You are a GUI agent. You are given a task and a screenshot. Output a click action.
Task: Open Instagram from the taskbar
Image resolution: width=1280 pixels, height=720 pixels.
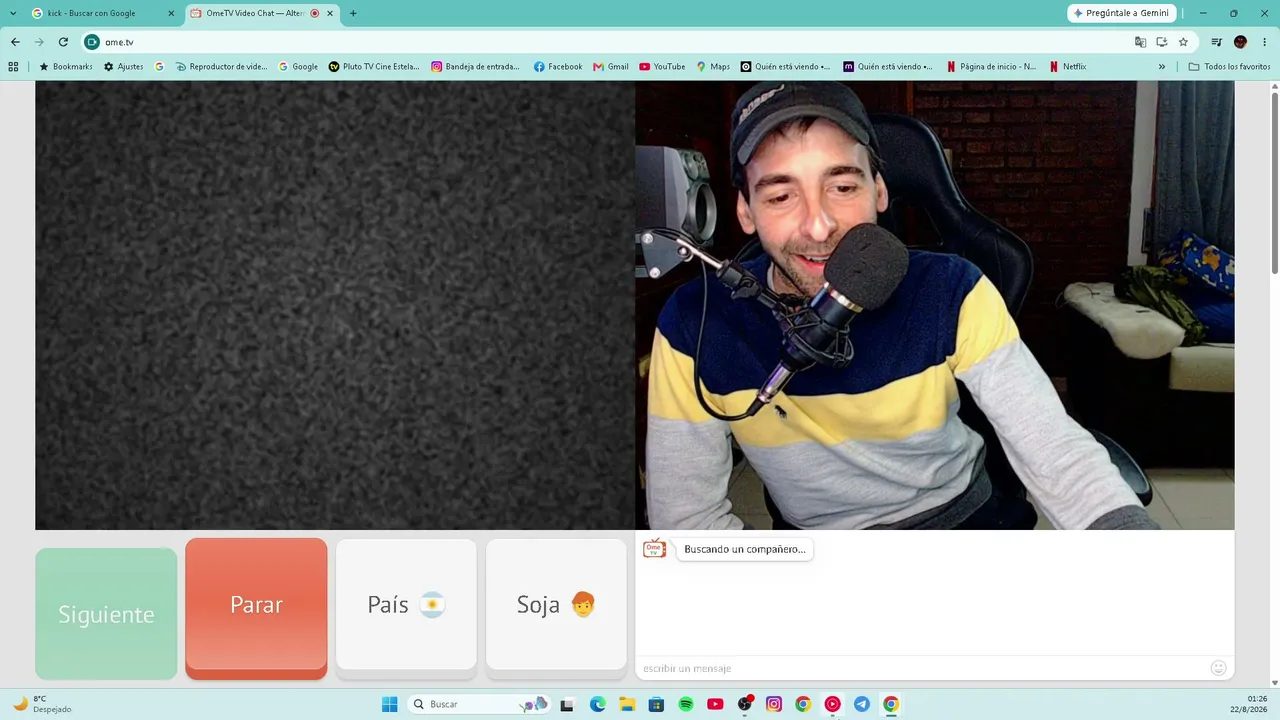(x=774, y=704)
